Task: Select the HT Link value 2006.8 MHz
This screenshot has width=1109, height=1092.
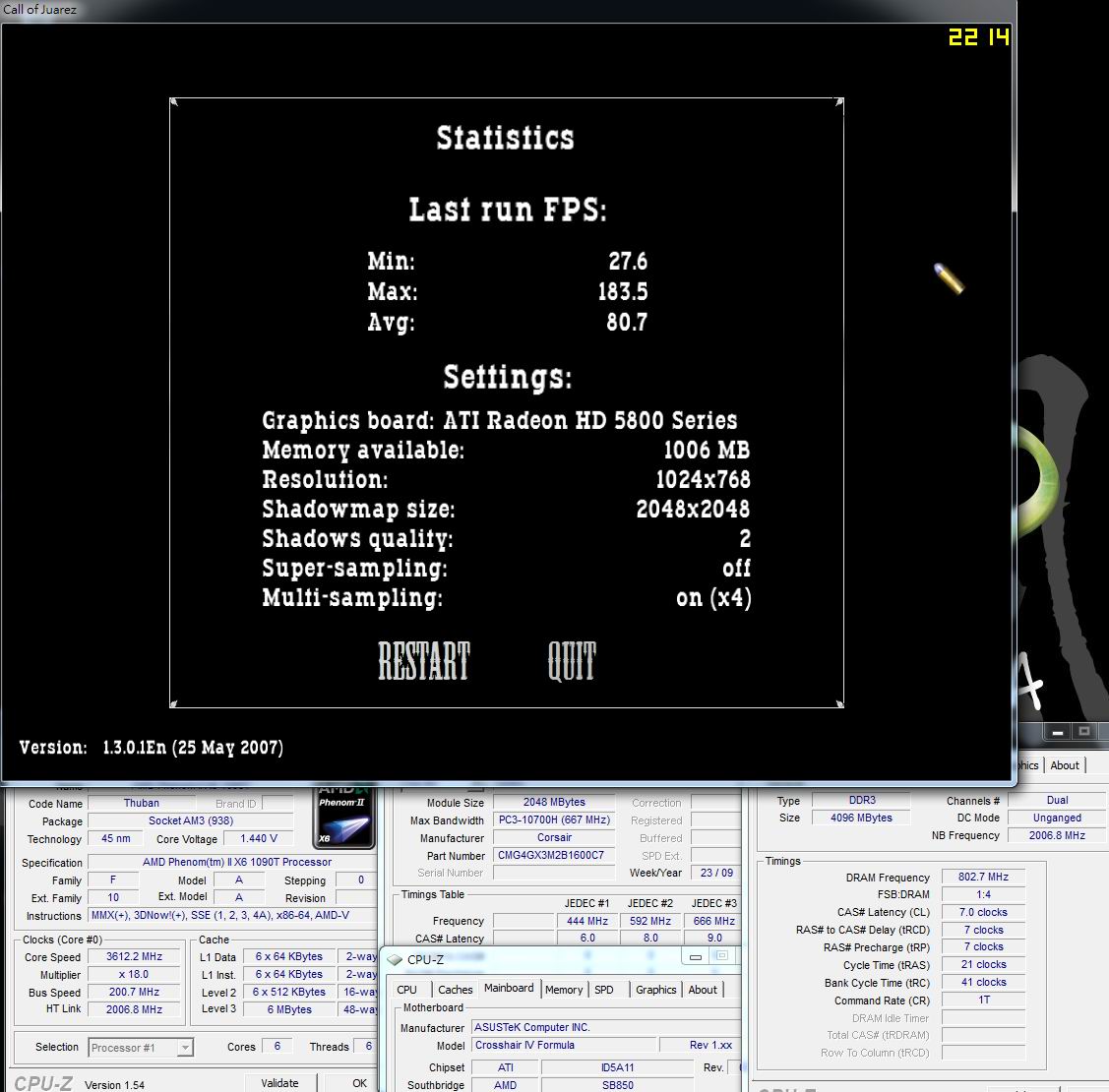Action: pos(134,1009)
